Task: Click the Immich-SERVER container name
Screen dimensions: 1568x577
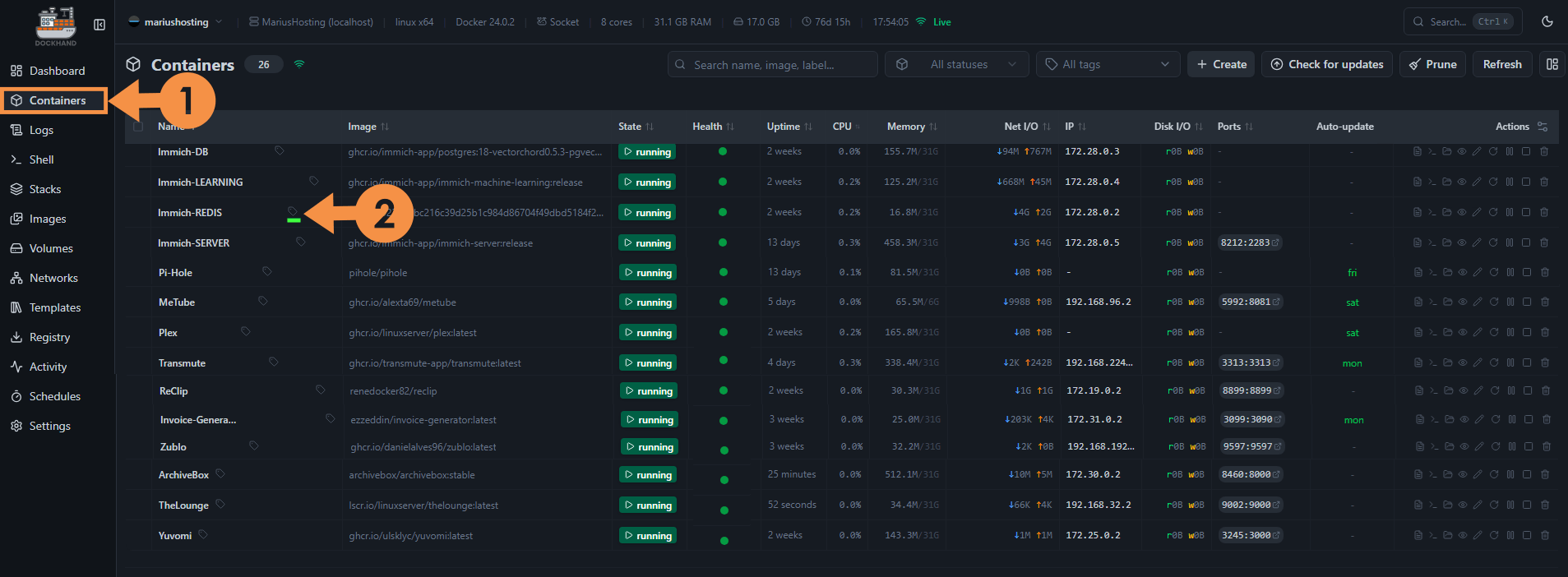Action: (x=193, y=242)
